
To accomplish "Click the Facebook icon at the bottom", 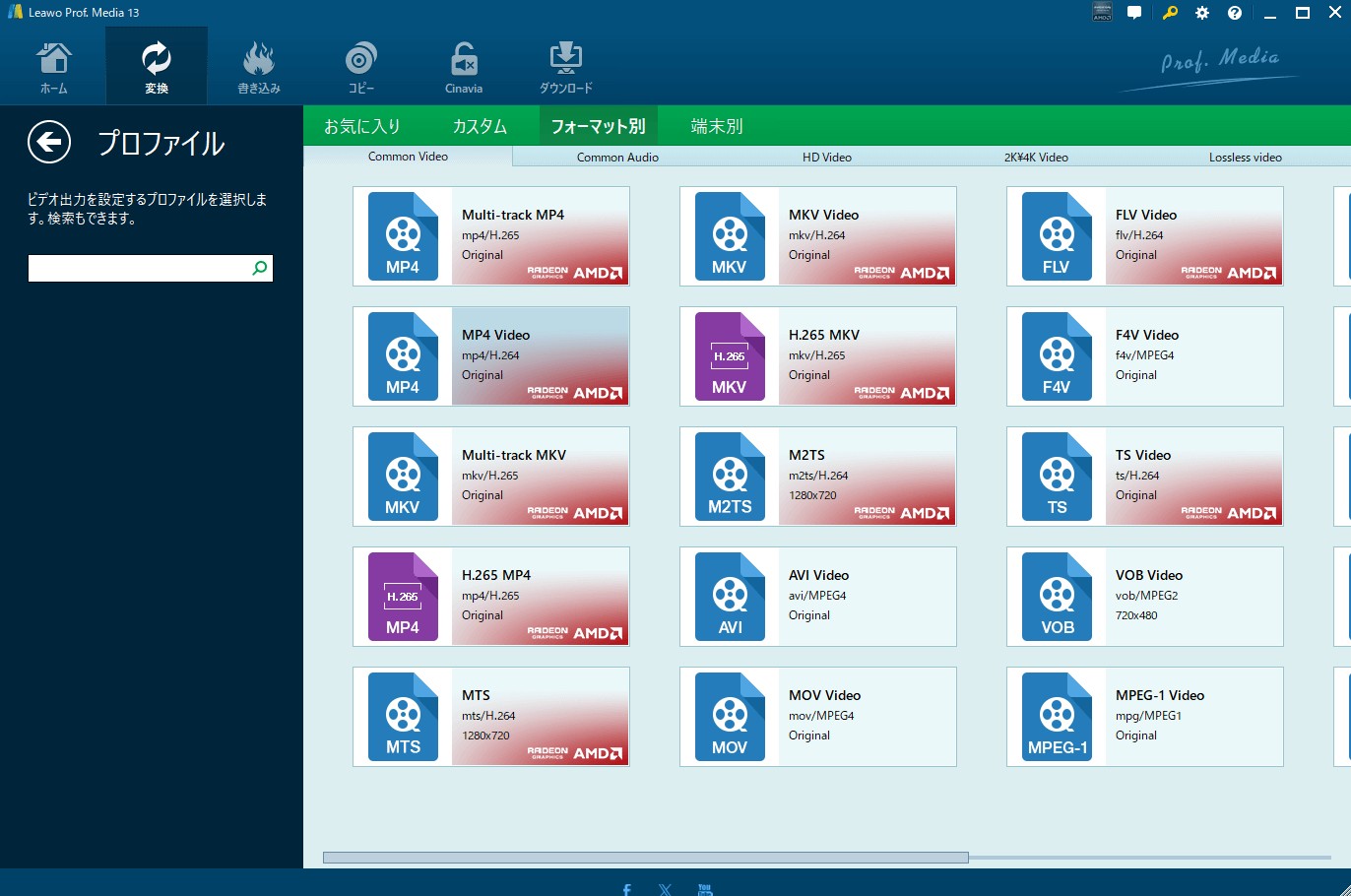I will pyautogui.click(x=626, y=889).
